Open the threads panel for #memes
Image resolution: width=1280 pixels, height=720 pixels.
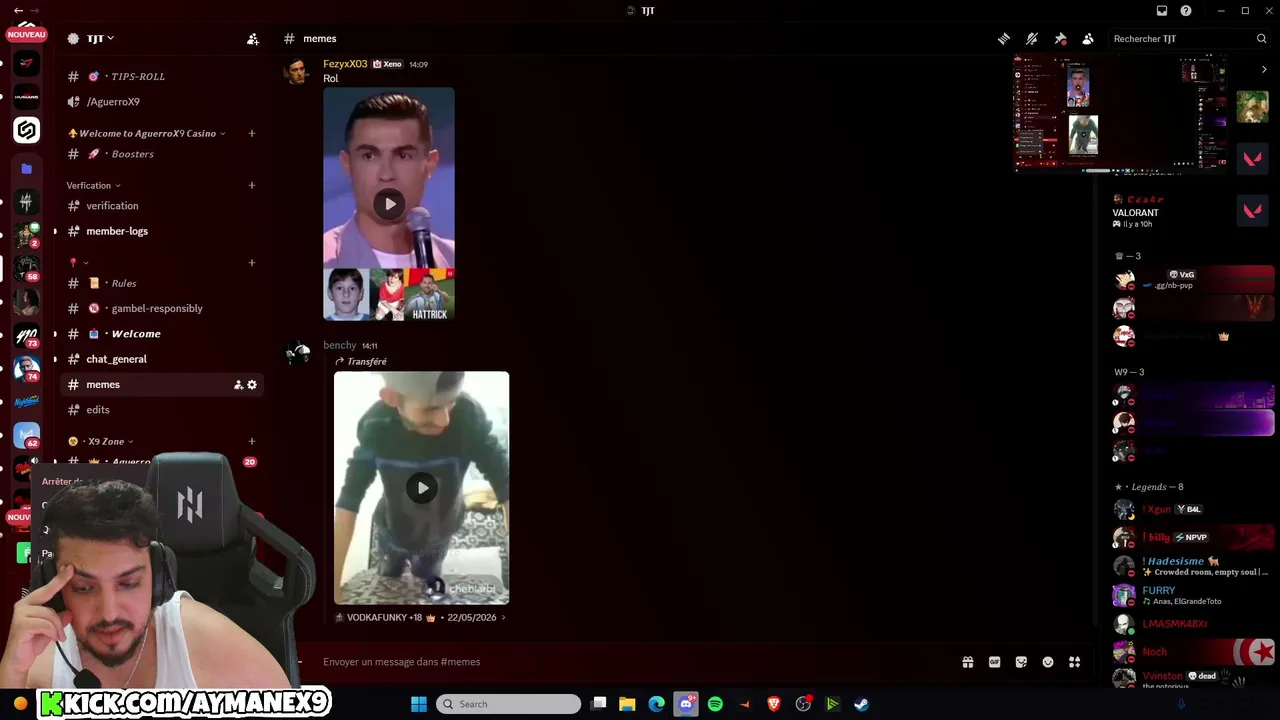pyautogui.click(x=1004, y=39)
